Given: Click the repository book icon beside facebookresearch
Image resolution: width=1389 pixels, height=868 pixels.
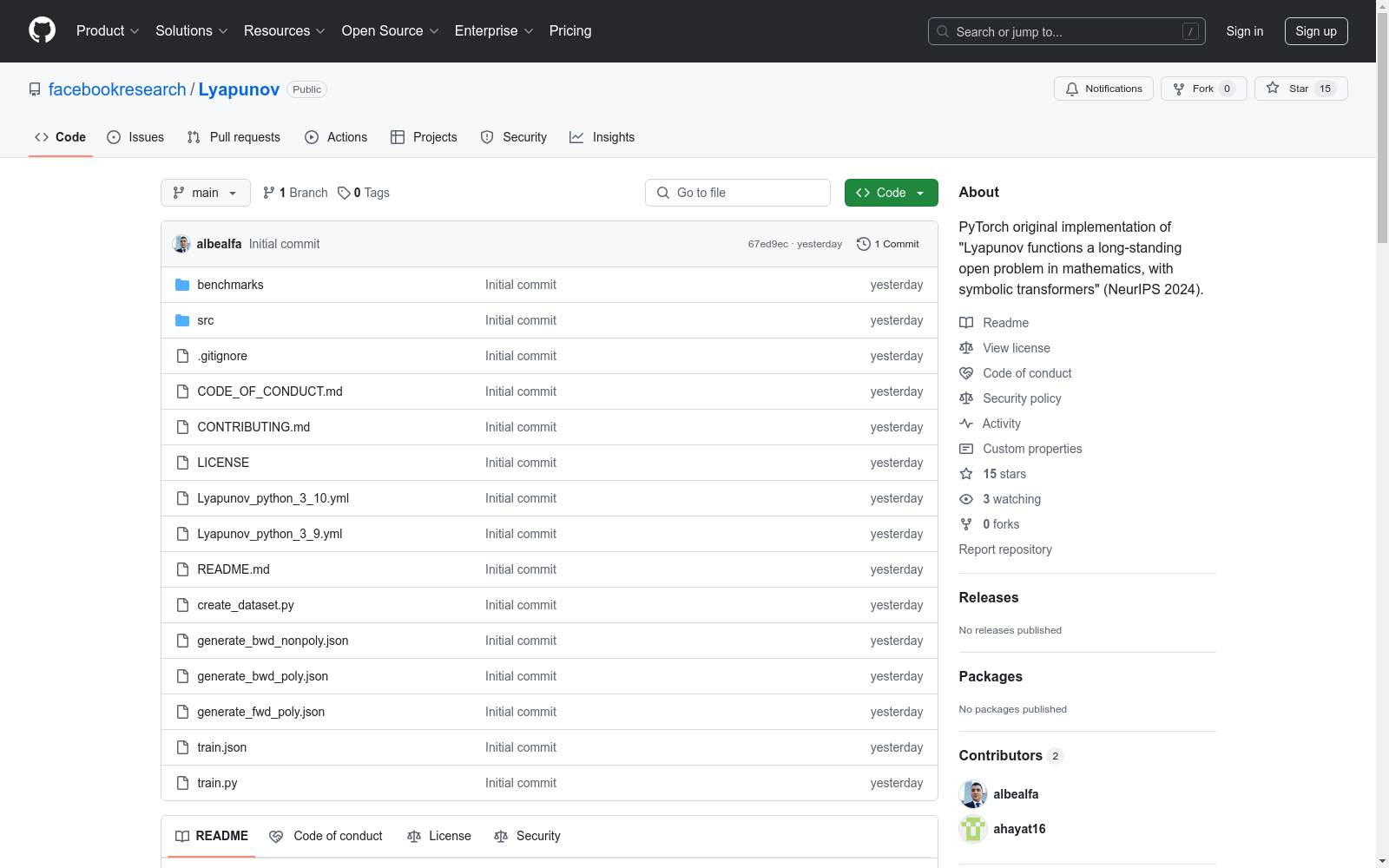Looking at the screenshot, I should 35,89.
